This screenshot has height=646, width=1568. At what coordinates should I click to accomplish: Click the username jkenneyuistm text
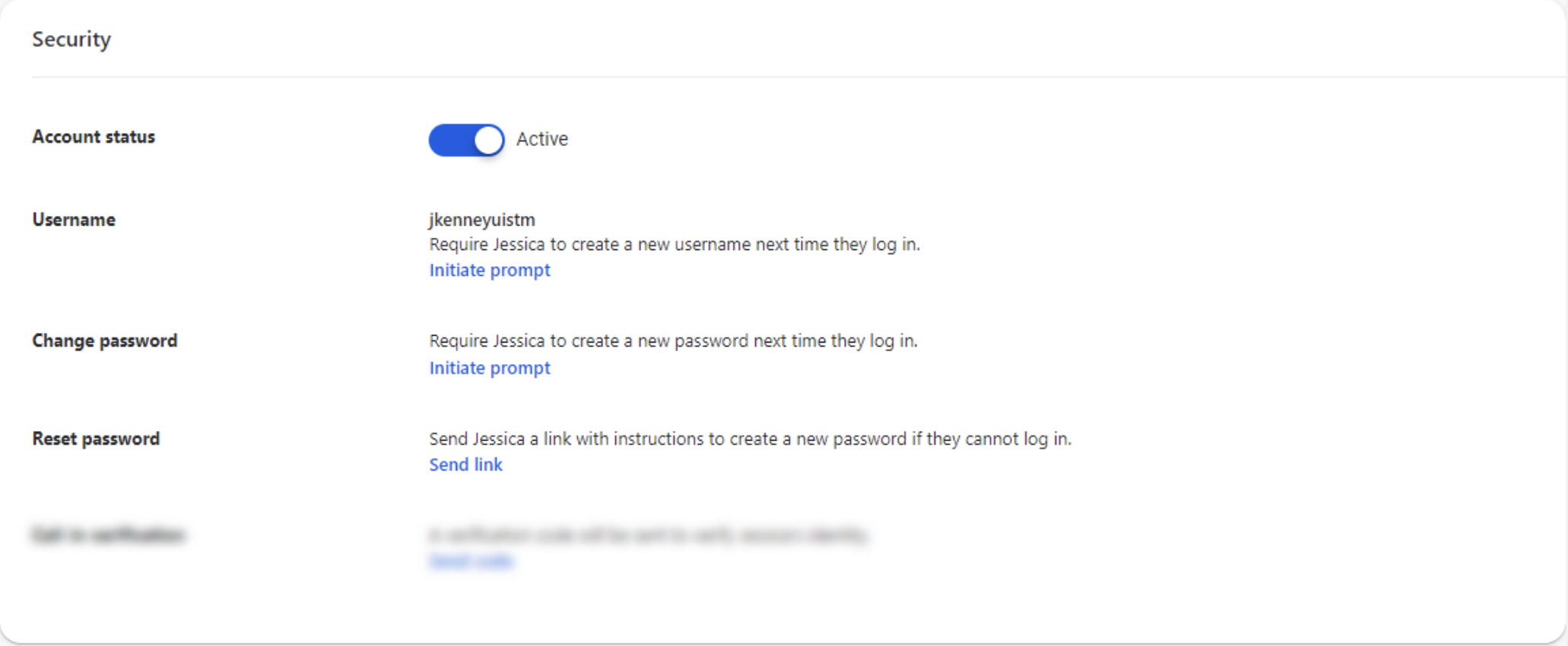[482, 220]
